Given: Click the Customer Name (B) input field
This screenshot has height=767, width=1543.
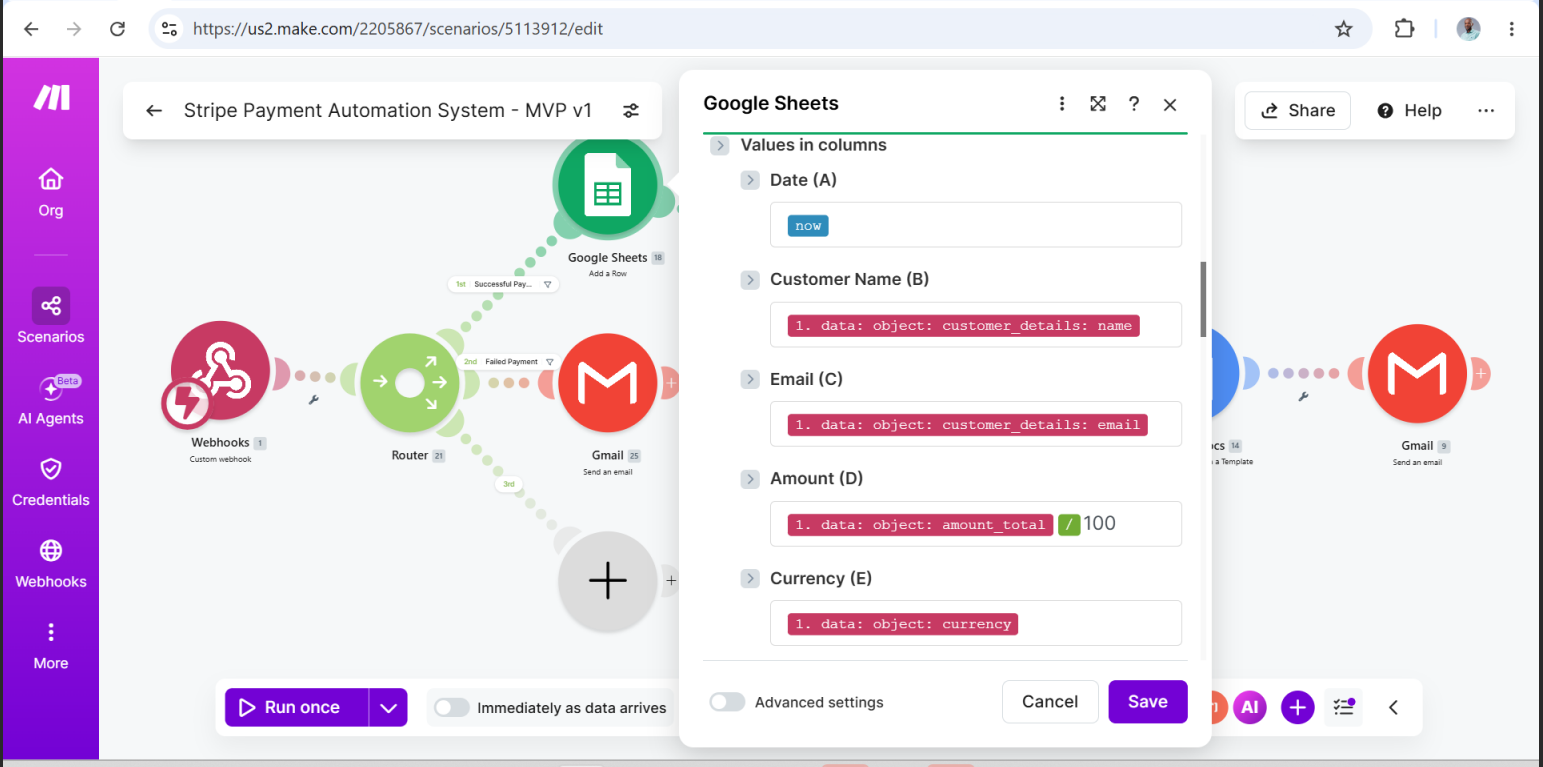Looking at the screenshot, I should (x=976, y=325).
